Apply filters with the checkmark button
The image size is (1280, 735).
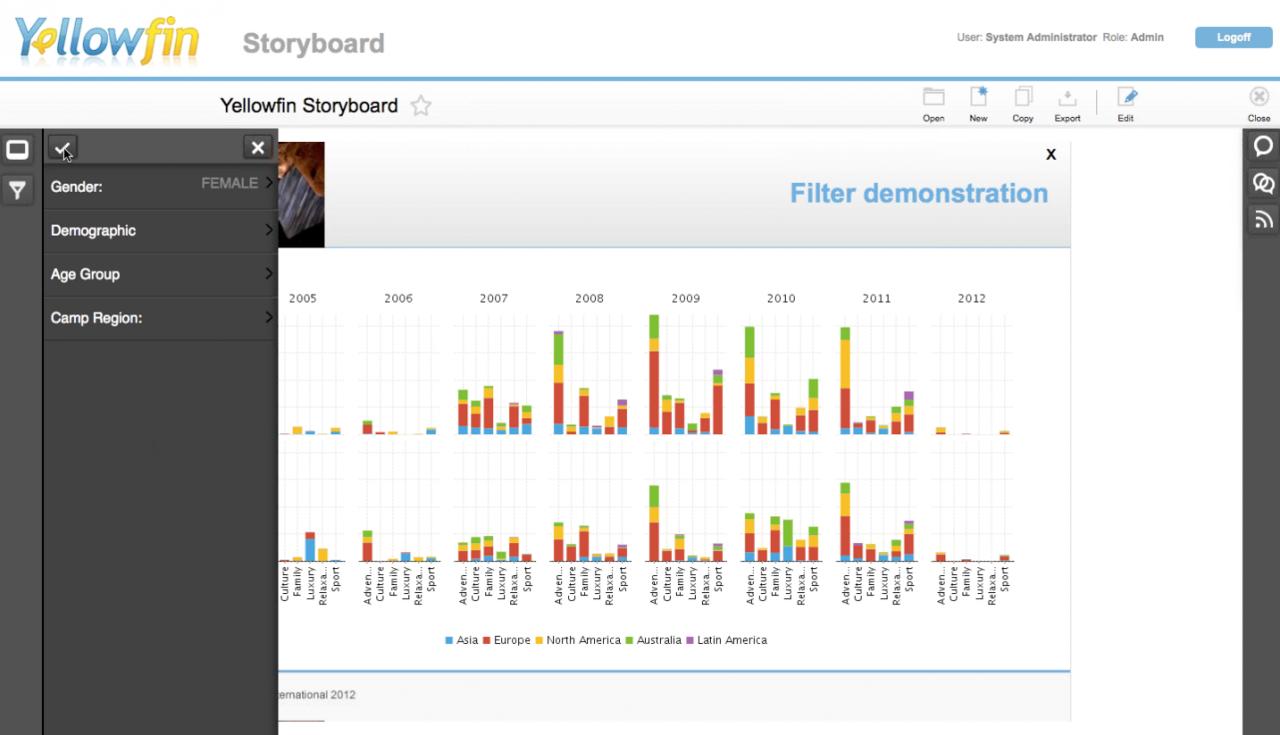point(62,148)
